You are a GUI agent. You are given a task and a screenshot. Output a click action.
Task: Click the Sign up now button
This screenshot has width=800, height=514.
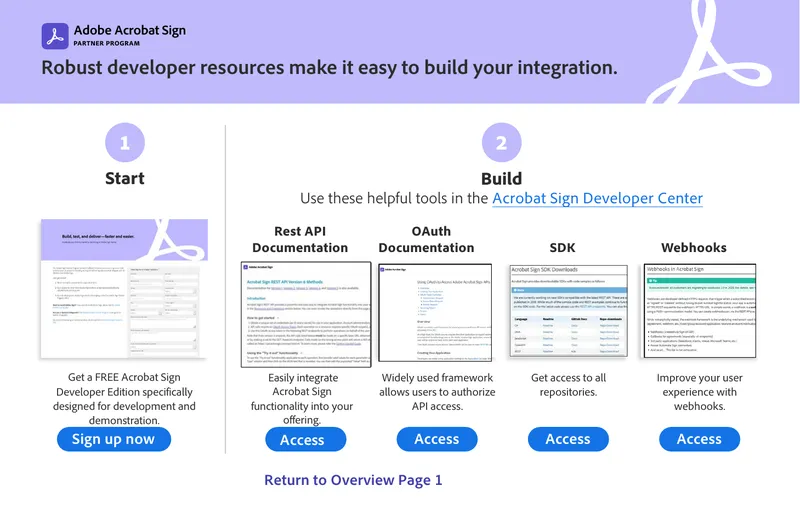coord(114,439)
